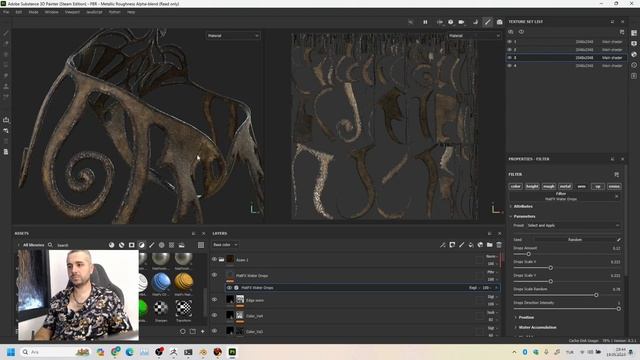The height and width of the screenshot is (360, 640).
Task: Open the Mode menu
Action: coord(33,12)
